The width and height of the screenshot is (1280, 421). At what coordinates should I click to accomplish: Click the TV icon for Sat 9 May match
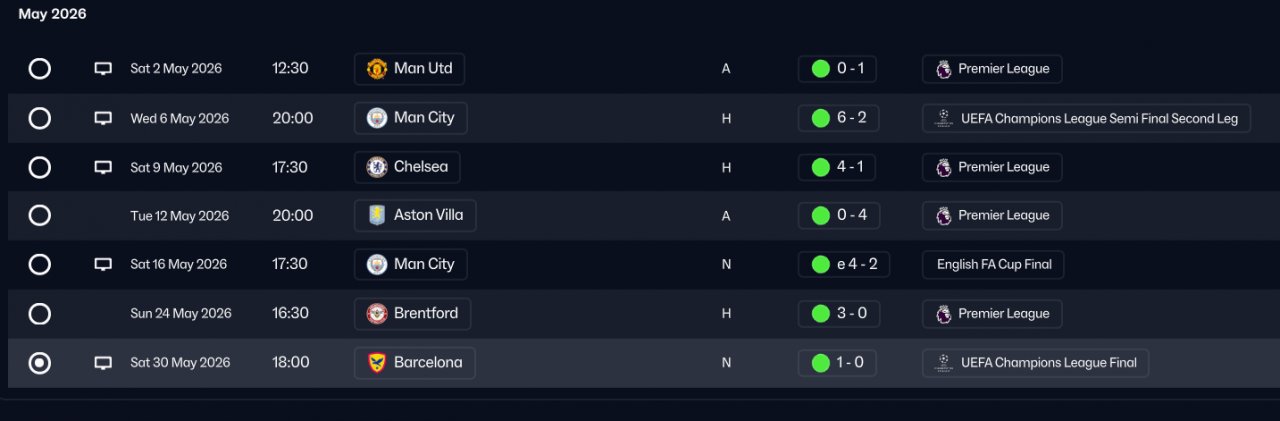click(103, 167)
